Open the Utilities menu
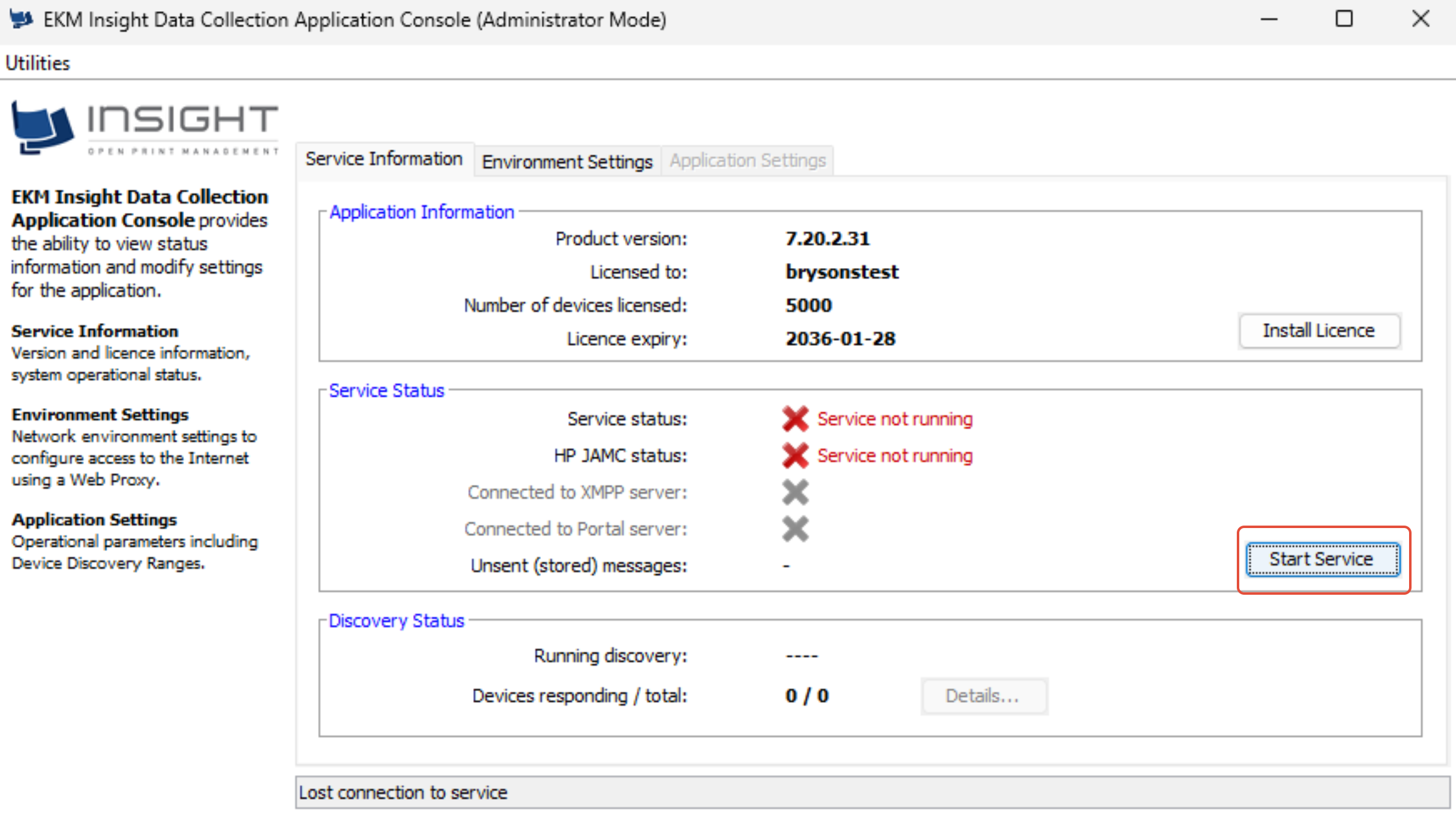 (38, 63)
